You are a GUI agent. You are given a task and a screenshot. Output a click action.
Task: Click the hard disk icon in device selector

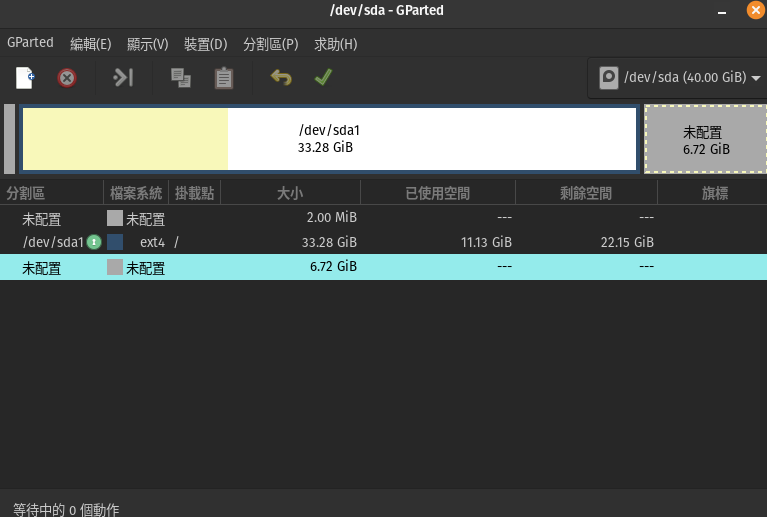pyautogui.click(x=609, y=78)
